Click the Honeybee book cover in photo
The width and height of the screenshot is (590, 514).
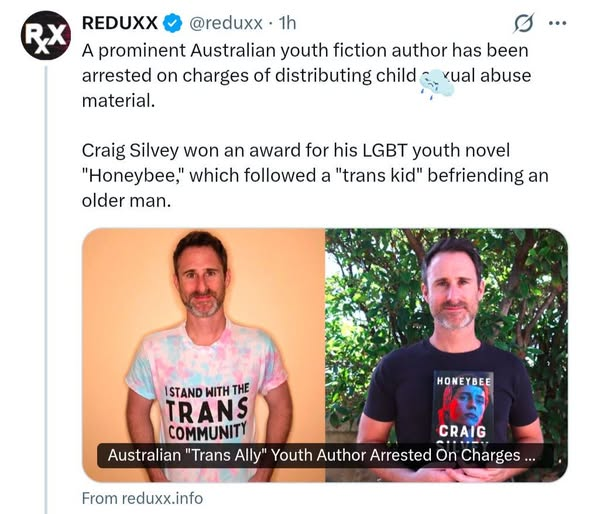[x=464, y=408]
